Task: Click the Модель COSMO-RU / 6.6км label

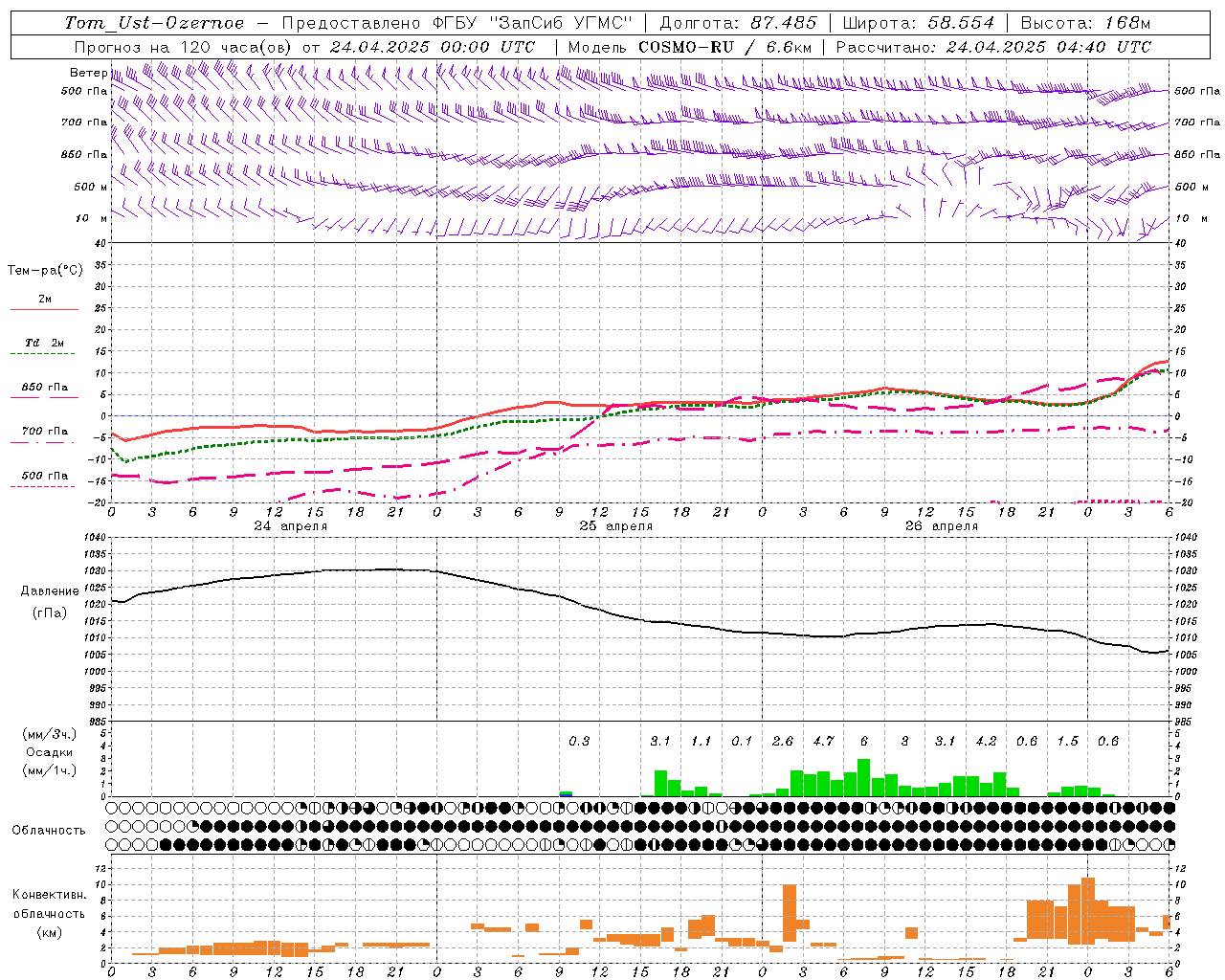Action: tap(690, 47)
